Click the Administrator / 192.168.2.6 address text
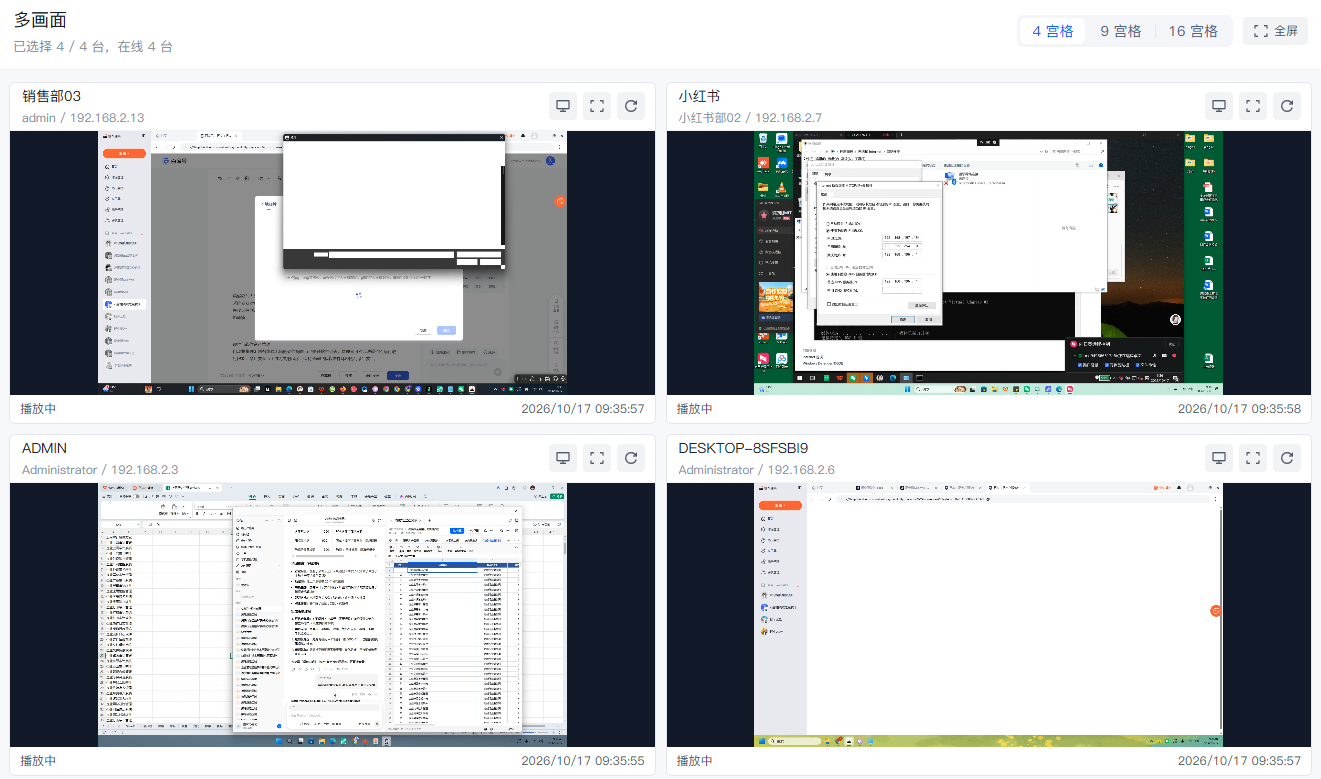This screenshot has height=779, width=1321. point(756,470)
